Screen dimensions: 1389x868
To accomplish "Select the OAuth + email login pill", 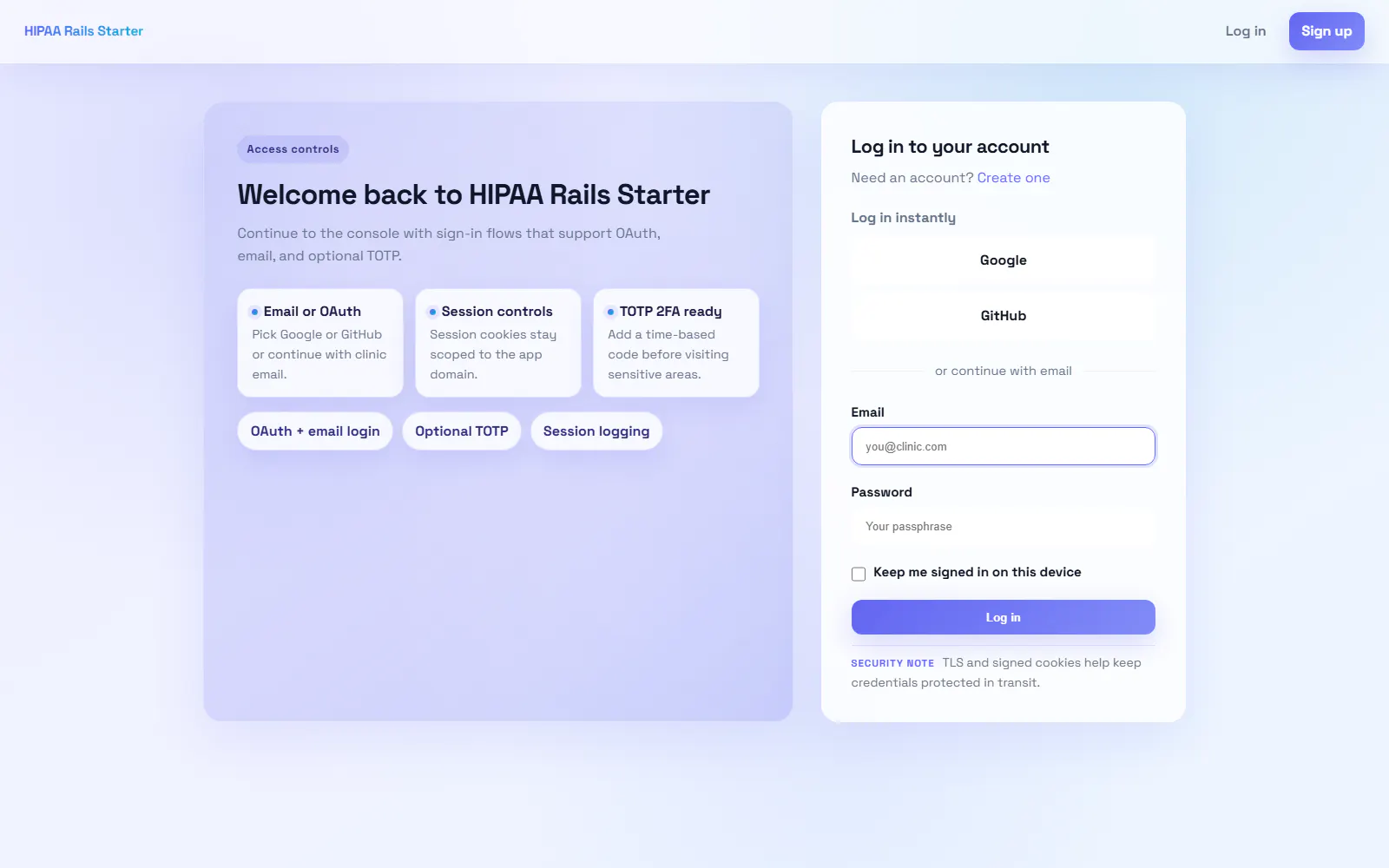I will tap(315, 431).
